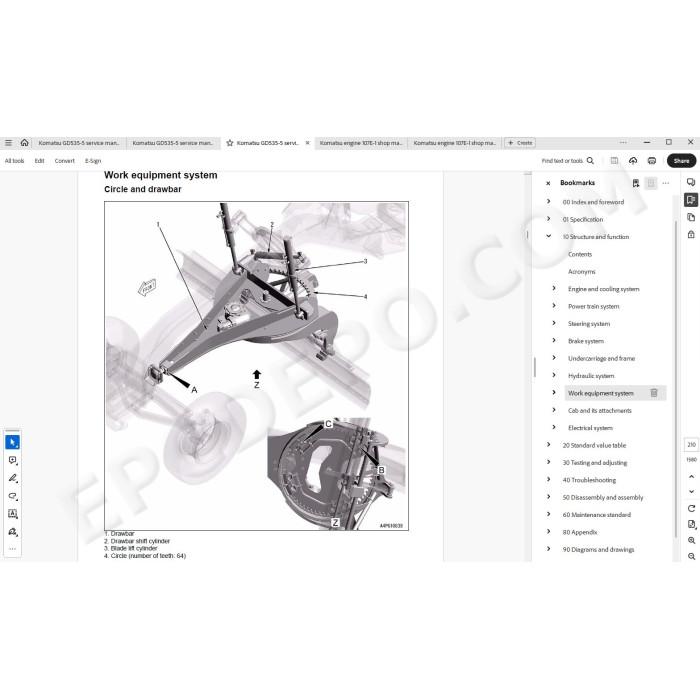
Task: Expand the 01 Specification bookmark
Action: click(x=549, y=219)
